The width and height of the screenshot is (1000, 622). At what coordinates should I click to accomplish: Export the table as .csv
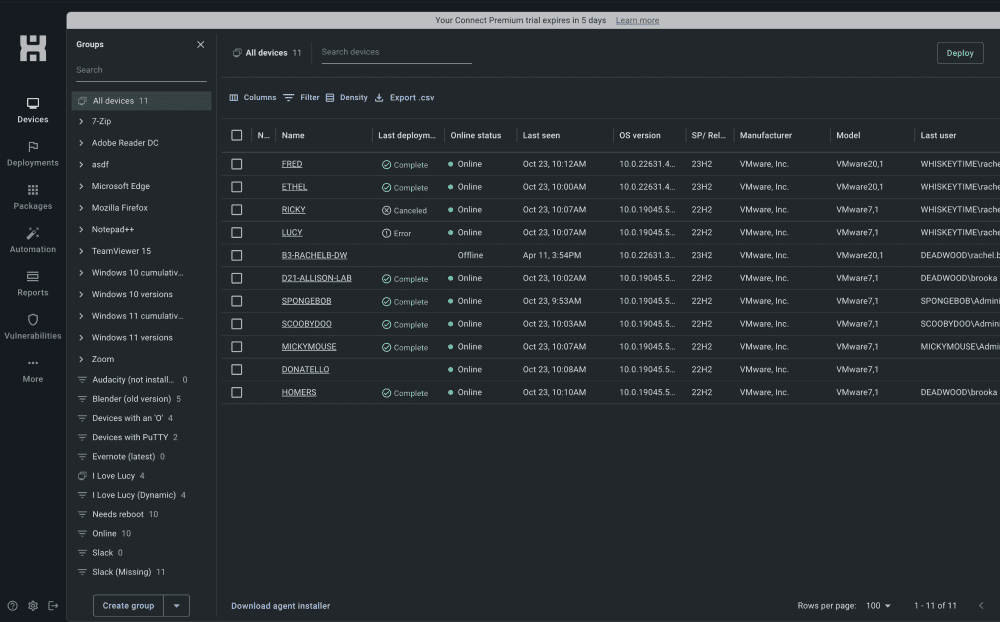coord(404,98)
